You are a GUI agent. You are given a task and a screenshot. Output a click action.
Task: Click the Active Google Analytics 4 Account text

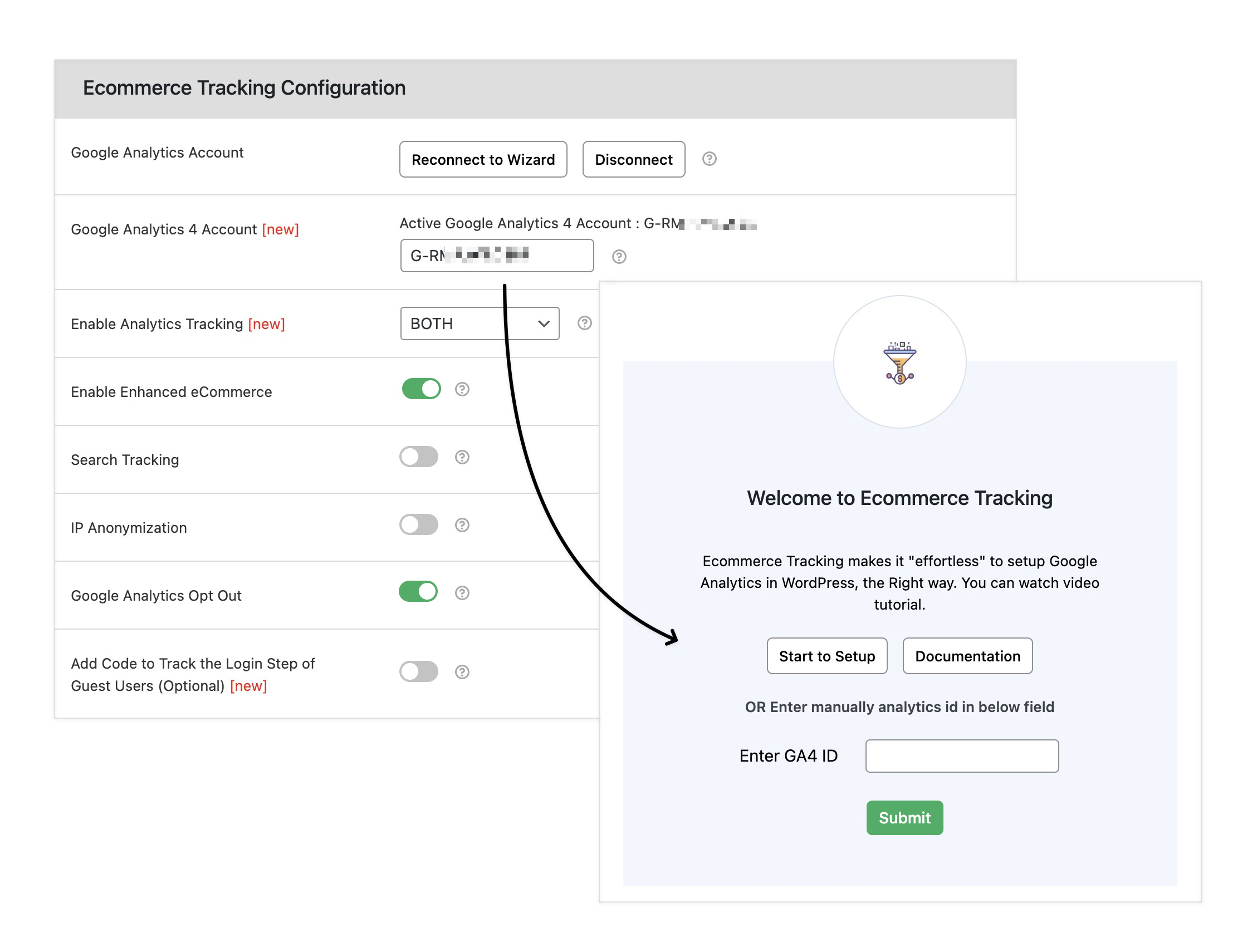578,224
